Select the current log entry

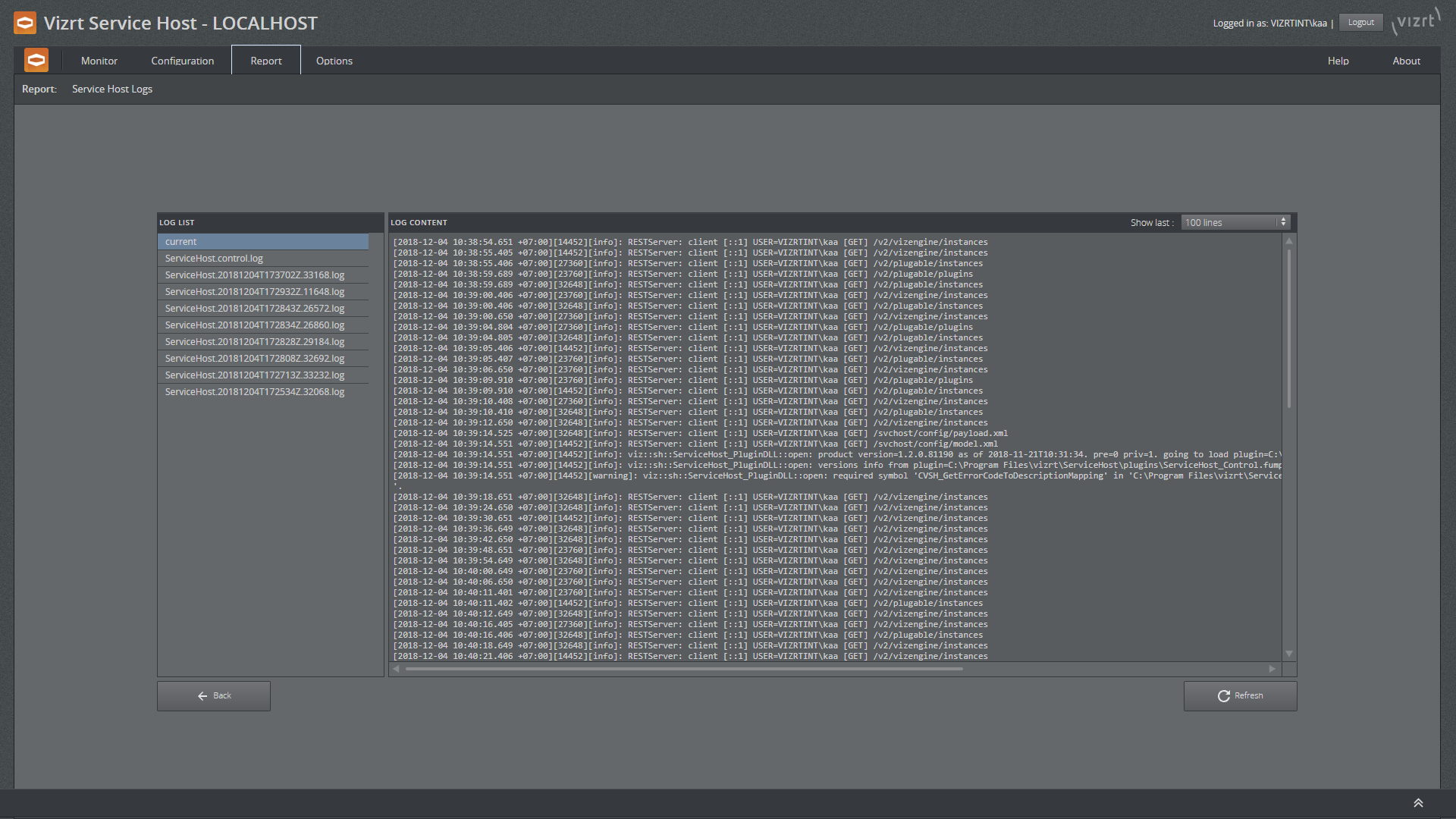(x=263, y=241)
